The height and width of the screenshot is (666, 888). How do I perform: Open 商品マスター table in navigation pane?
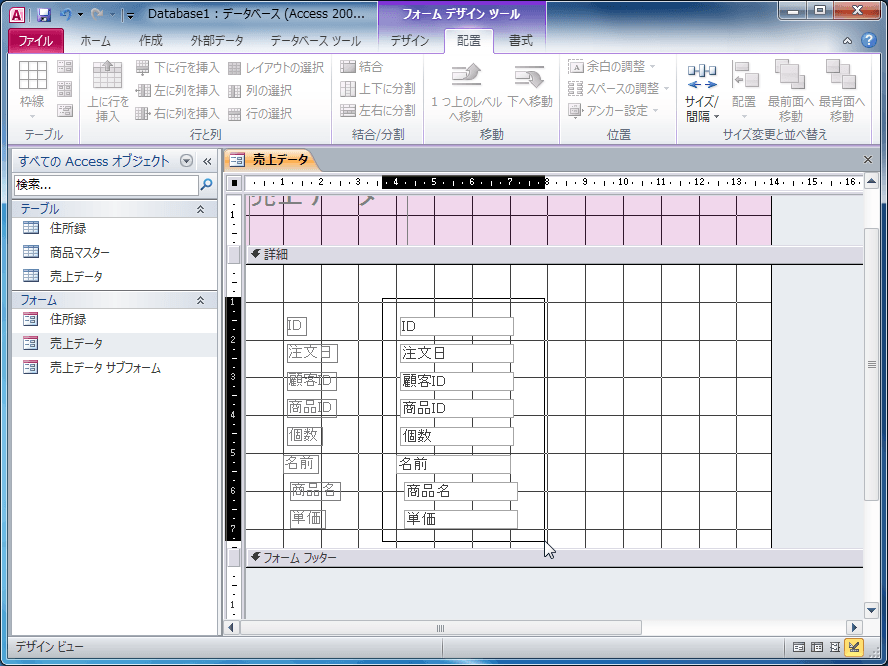point(114,253)
